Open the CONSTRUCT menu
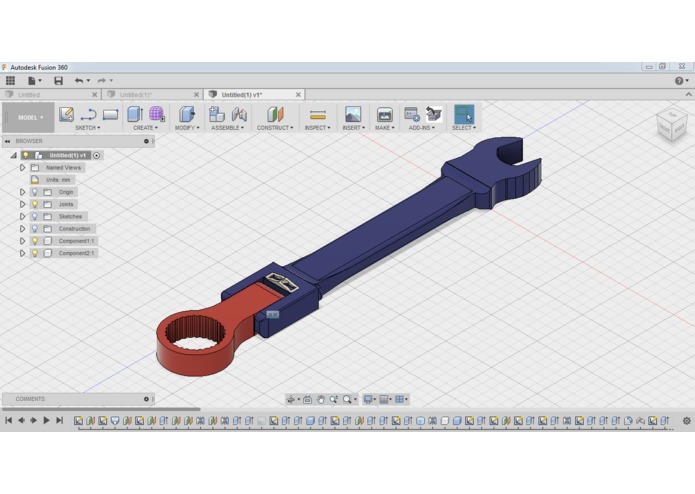 pyautogui.click(x=275, y=128)
